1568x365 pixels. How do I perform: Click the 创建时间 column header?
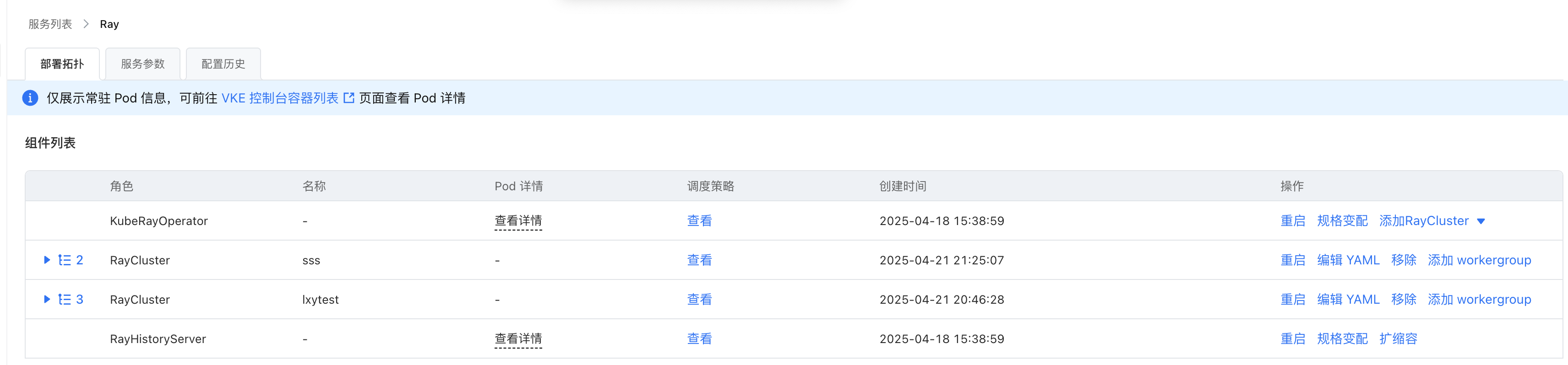pyautogui.click(x=903, y=186)
